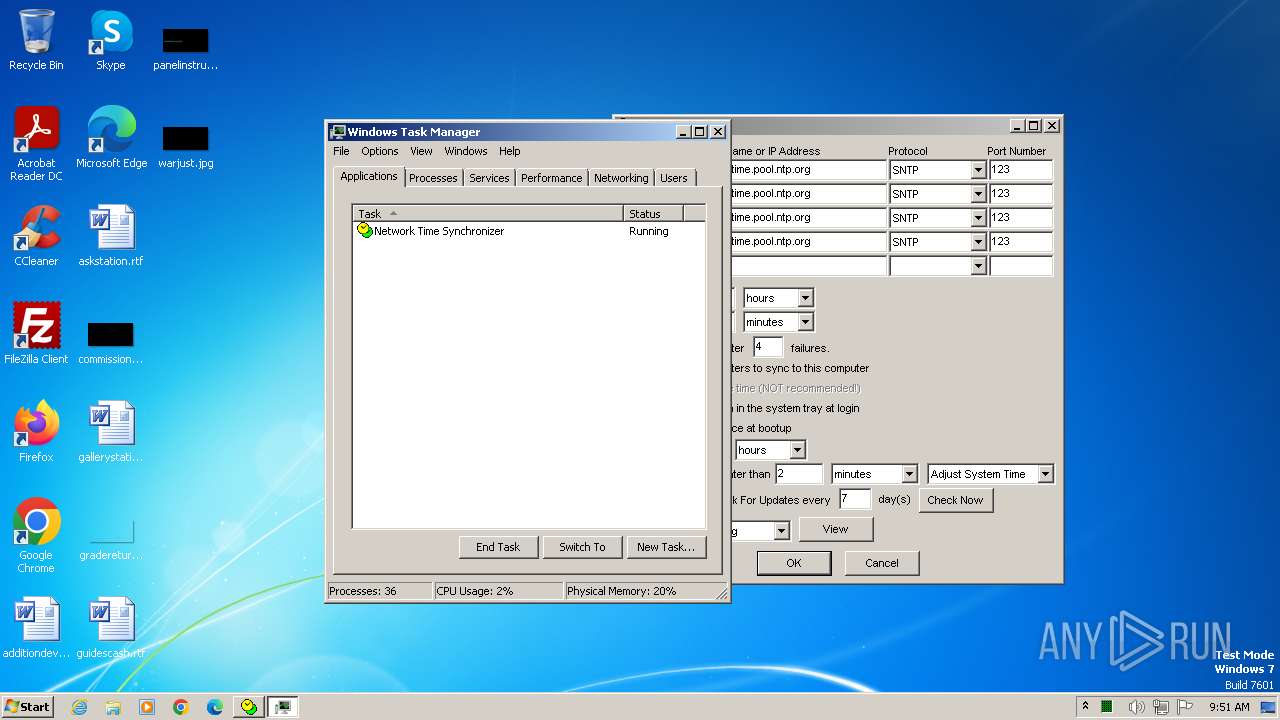Select the commission... desktop file
Screen dimensions: 1280x720
click(111, 342)
